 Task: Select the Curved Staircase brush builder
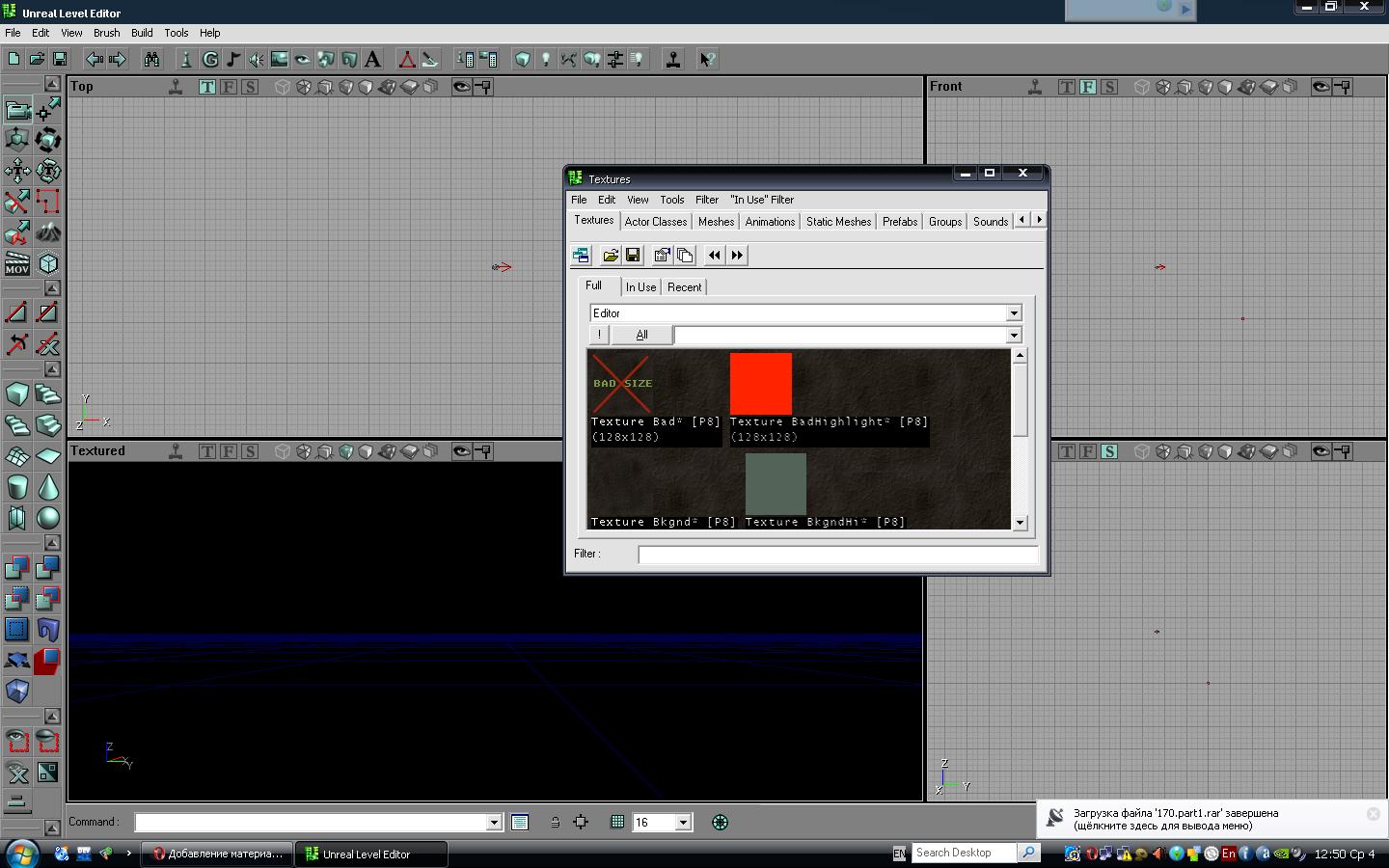48,394
